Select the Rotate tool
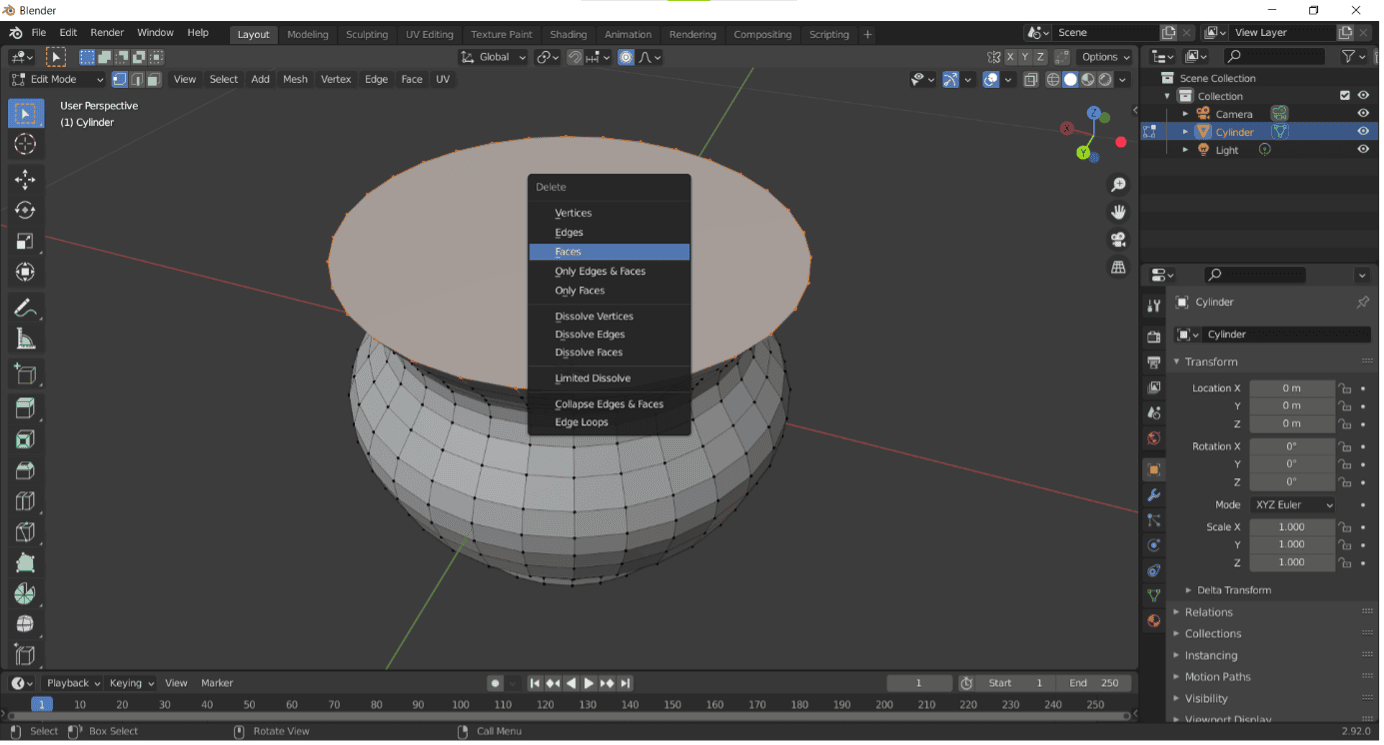The height and width of the screenshot is (745, 1384). coord(25,210)
